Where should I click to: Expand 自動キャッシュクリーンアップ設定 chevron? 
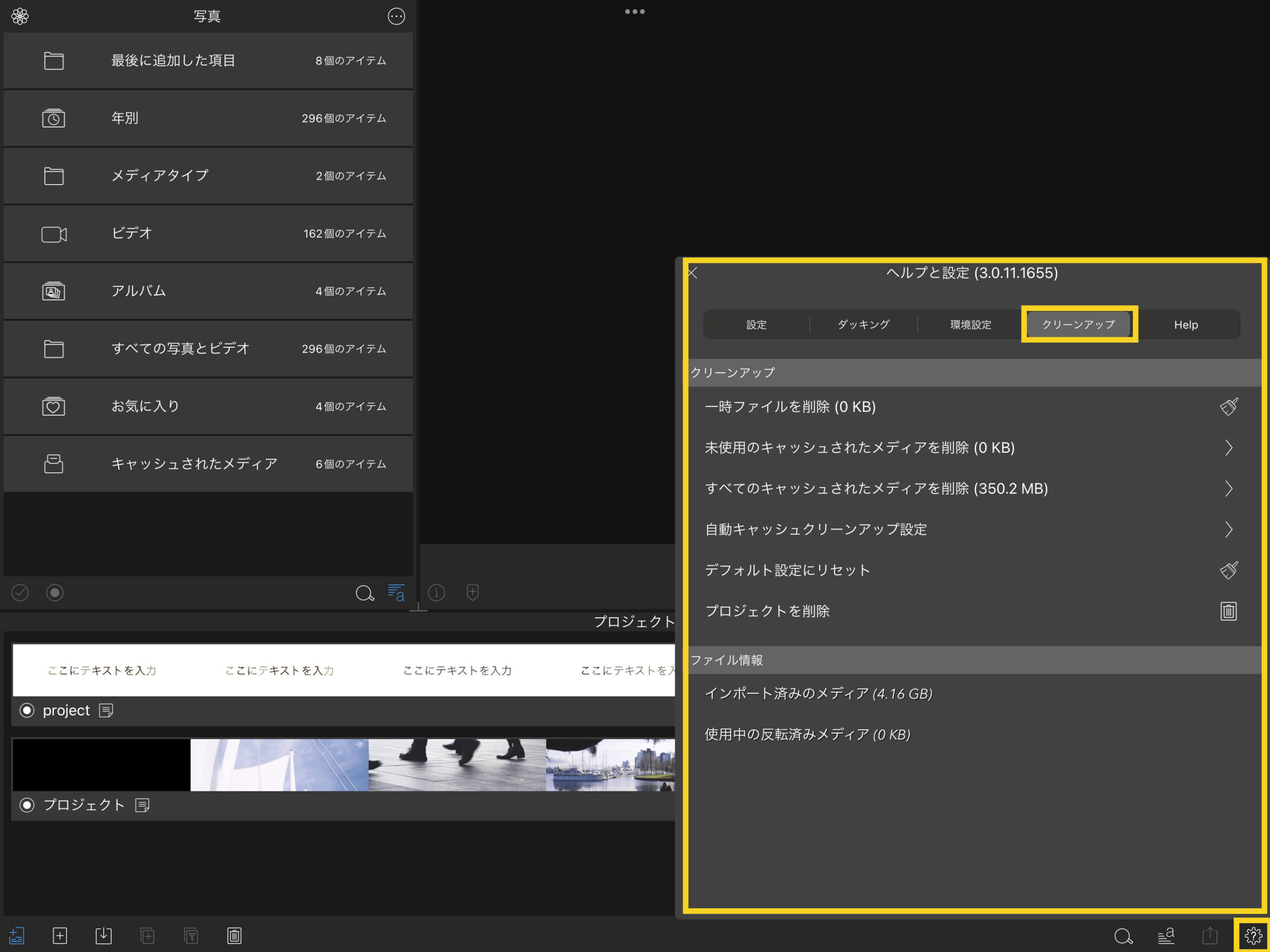click(x=1229, y=529)
